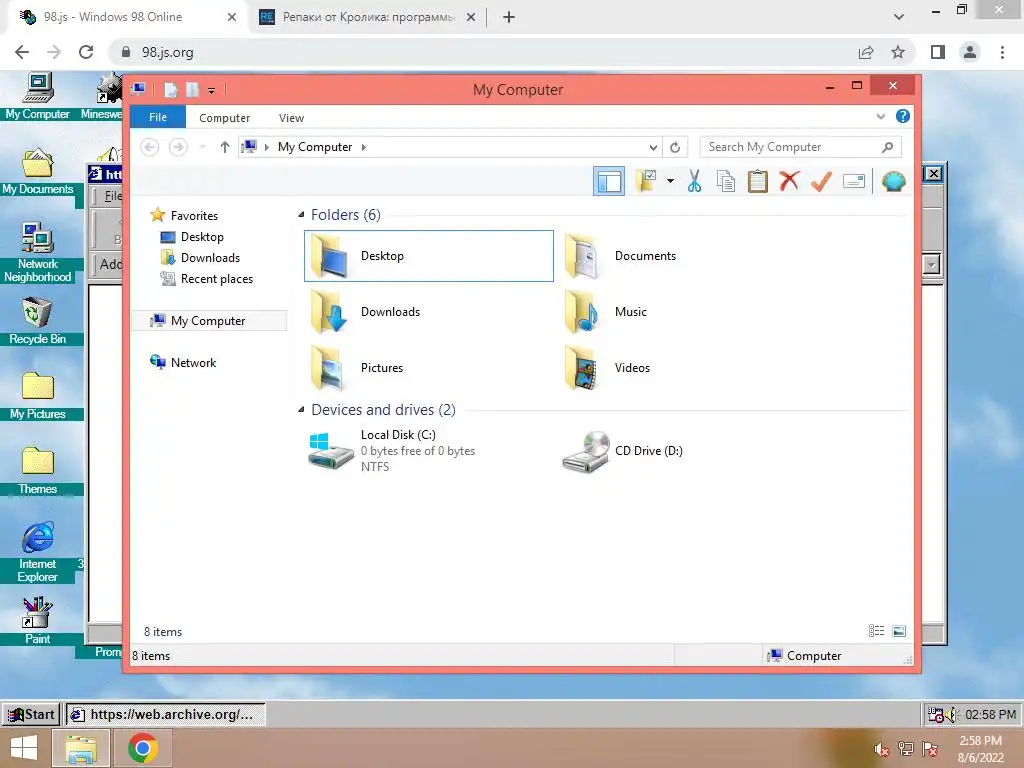Click the search magnifier icon
1024x768 pixels.
[x=887, y=147]
